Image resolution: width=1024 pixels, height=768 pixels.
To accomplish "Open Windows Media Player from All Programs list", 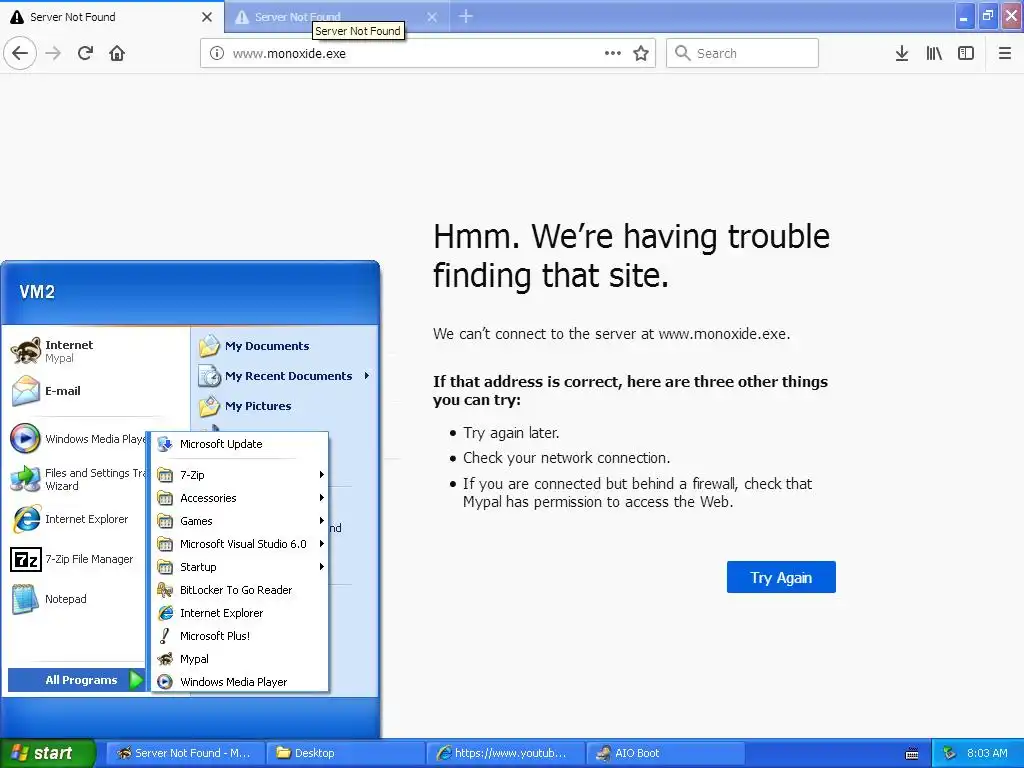I will (240, 682).
